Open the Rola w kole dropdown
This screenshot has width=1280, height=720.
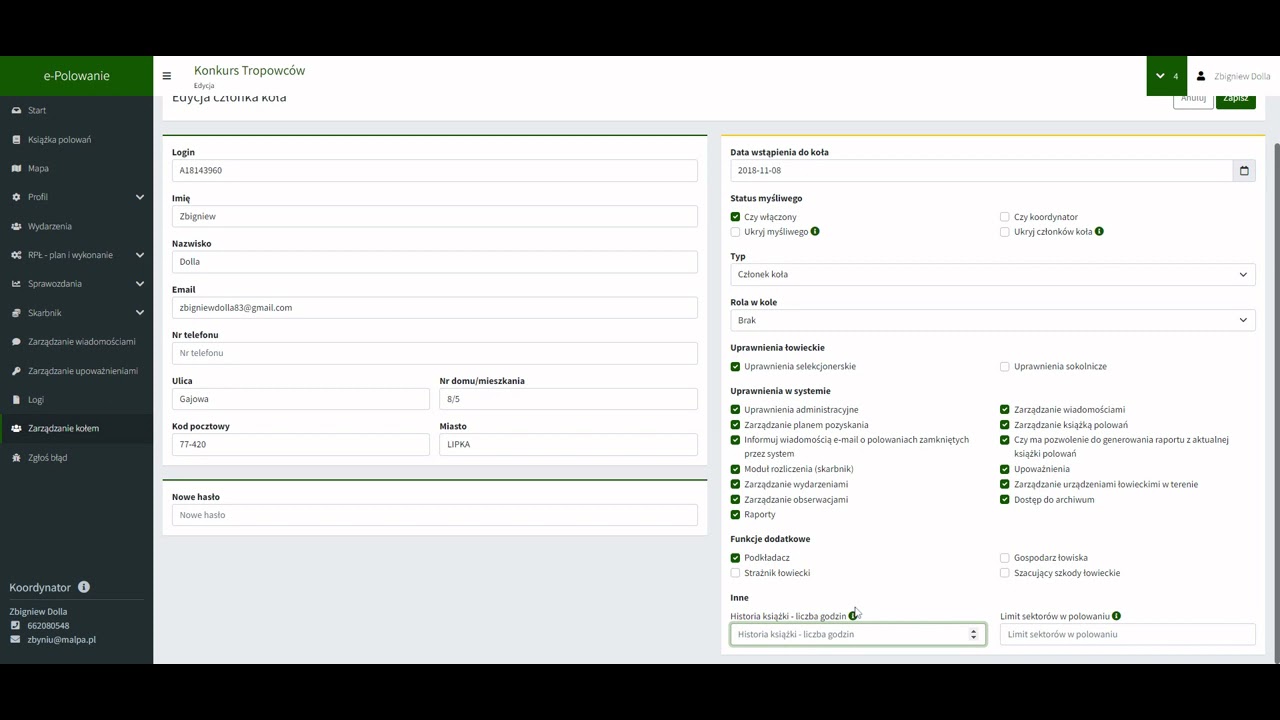[x=992, y=321]
